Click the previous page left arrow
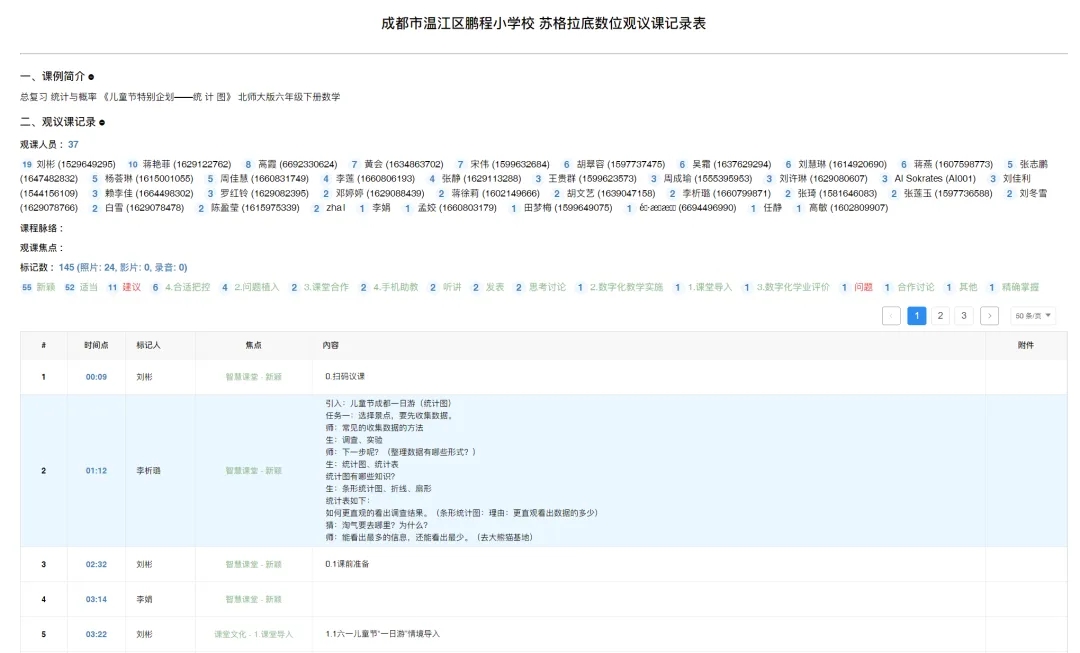 pos(891,316)
